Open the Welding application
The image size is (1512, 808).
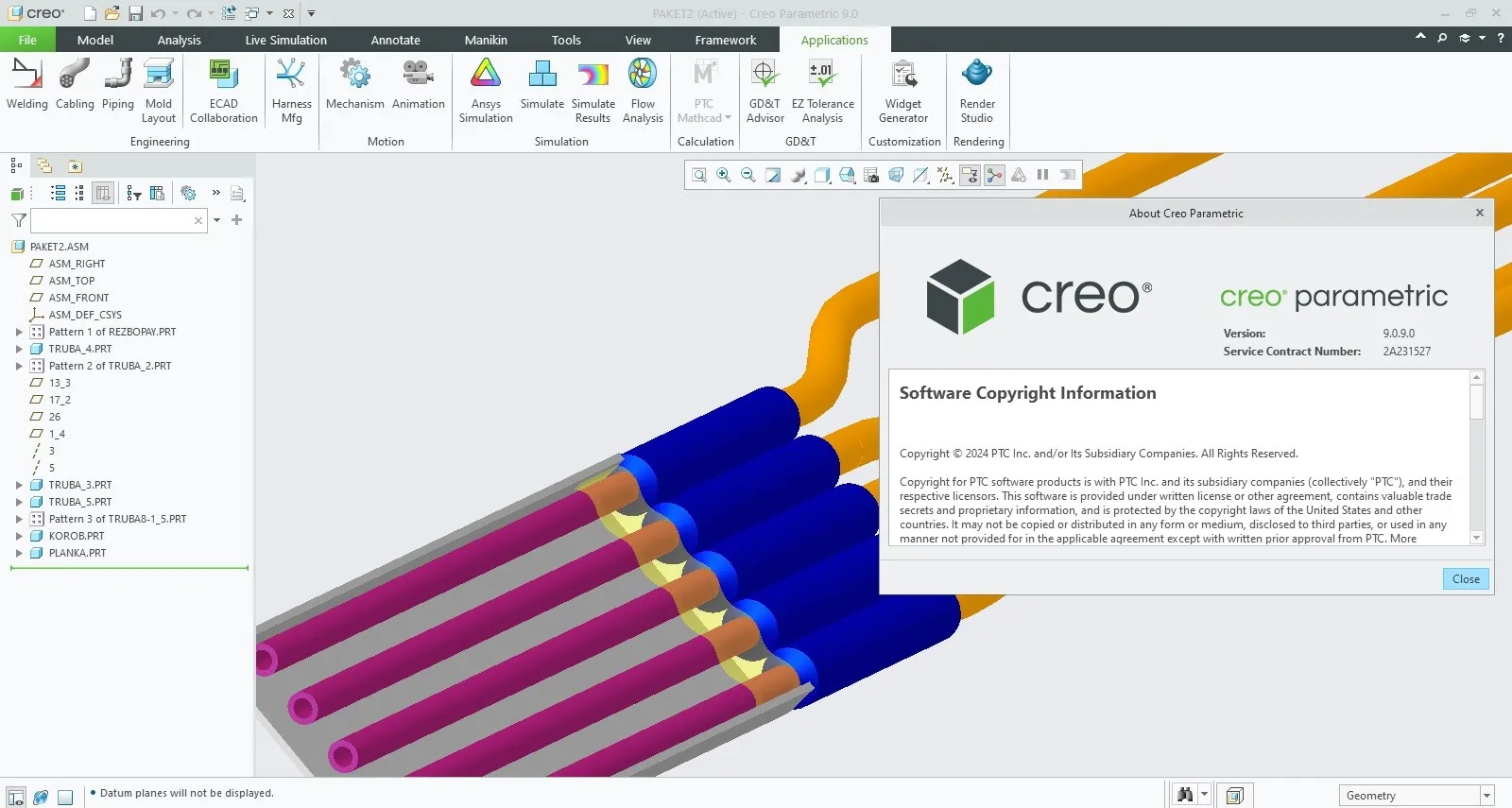[x=26, y=85]
